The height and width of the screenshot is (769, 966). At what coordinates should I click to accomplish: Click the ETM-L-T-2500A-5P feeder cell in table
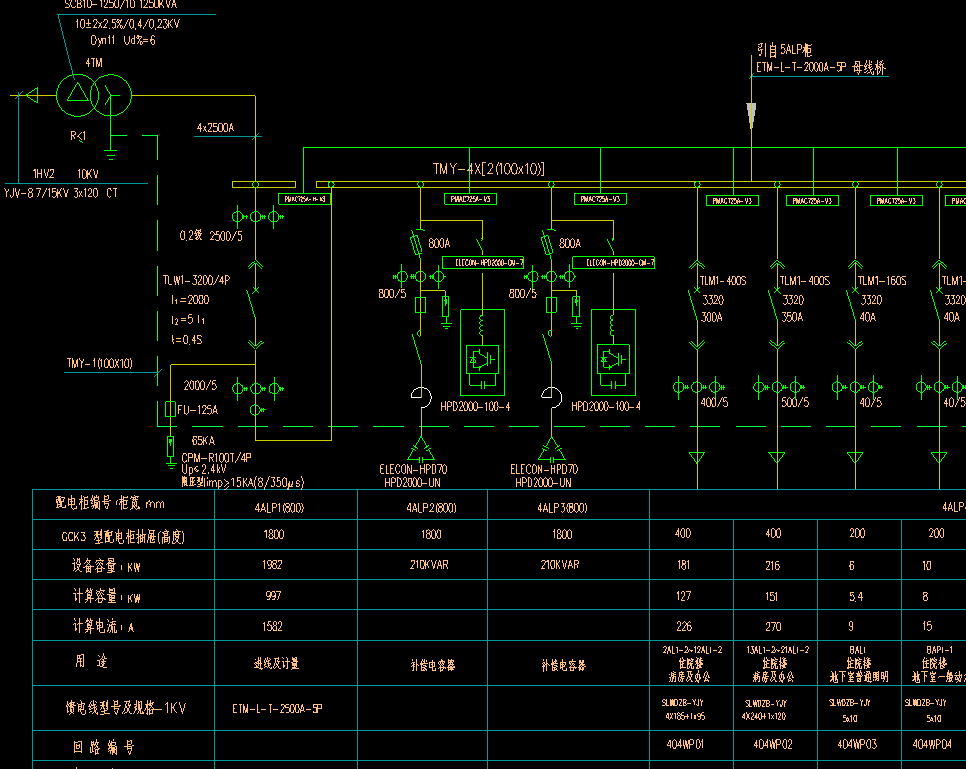(277, 708)
